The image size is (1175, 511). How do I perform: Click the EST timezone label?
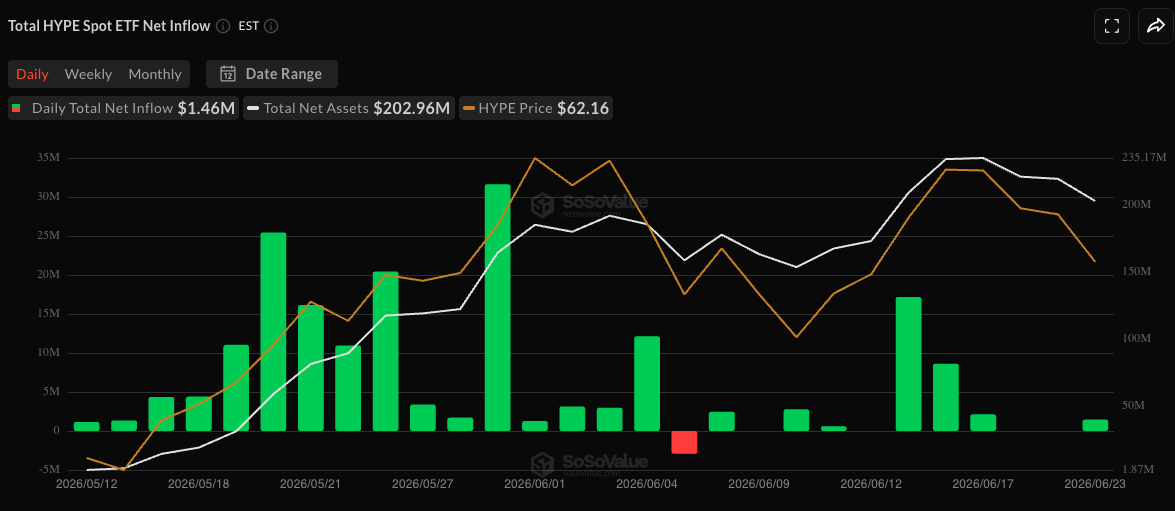click(249, 26)
